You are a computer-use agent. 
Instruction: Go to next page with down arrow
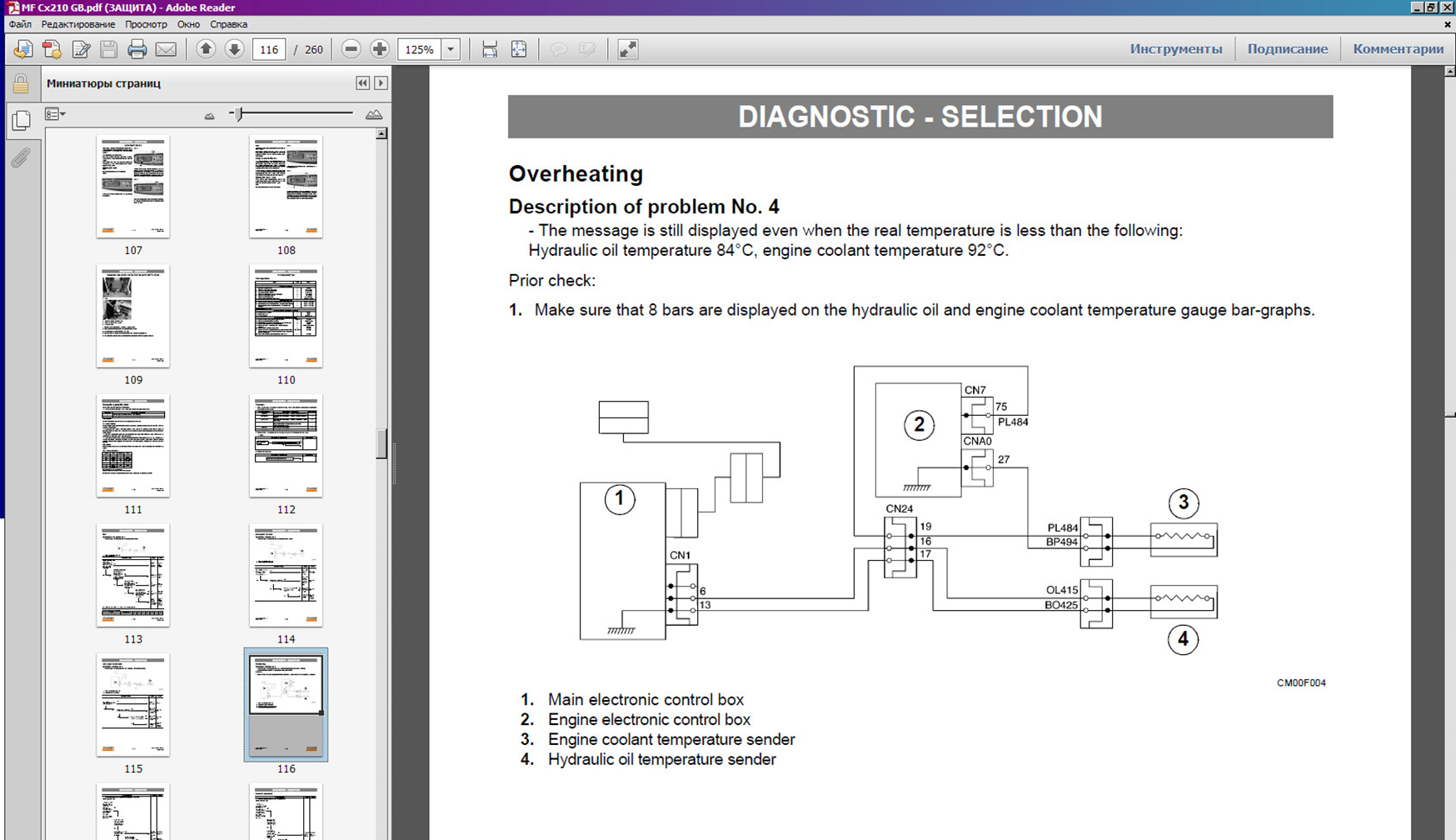(x=234, y=49)
